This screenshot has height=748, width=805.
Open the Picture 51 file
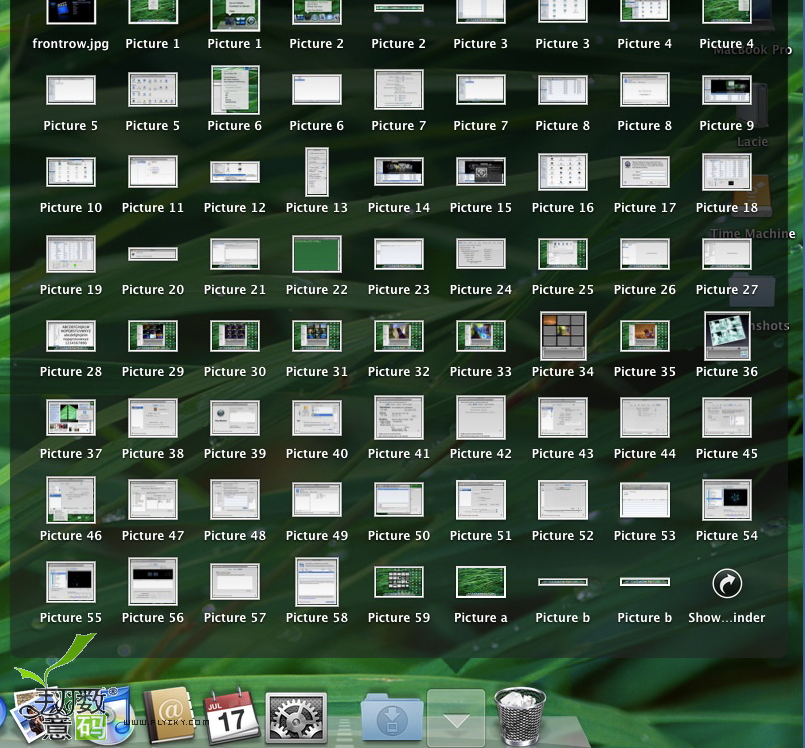click(x=481, y=500)
